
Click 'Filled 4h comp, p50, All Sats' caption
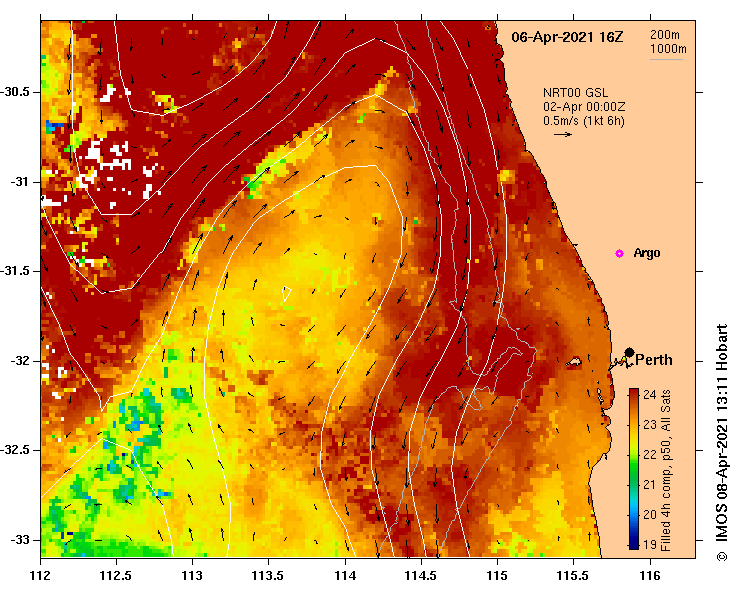point(665,470)
